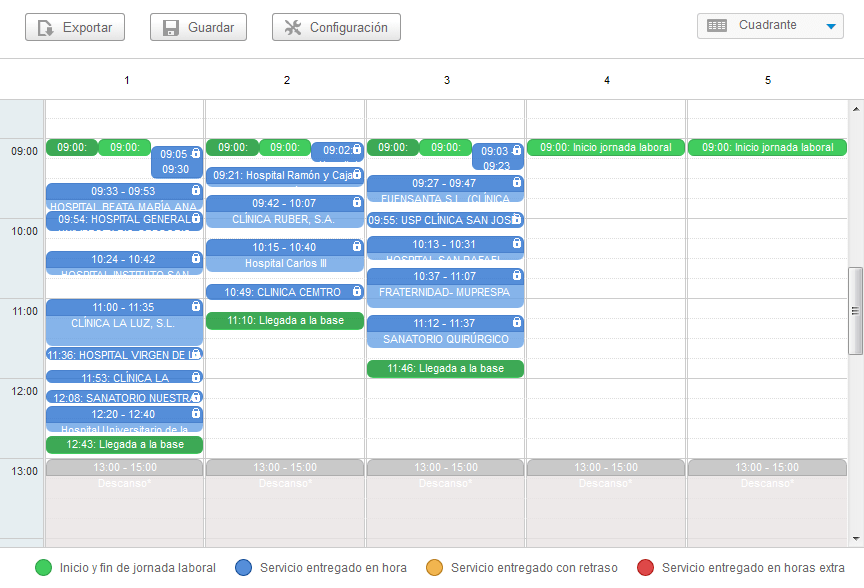Select FRATERNIDAD- MUPRESPA appointment
The image size is (864, 588).
tap(445, 288)
